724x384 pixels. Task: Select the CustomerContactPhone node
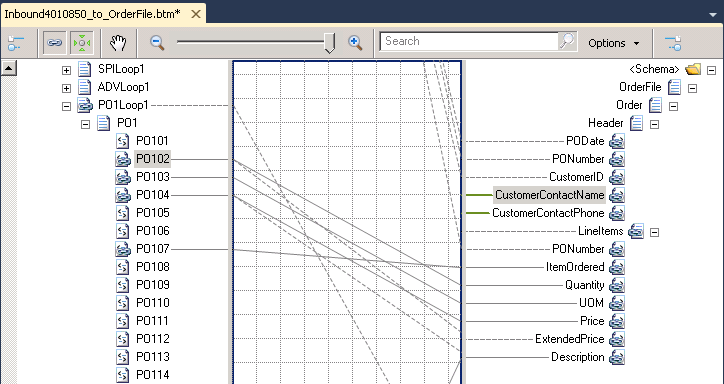548,213
